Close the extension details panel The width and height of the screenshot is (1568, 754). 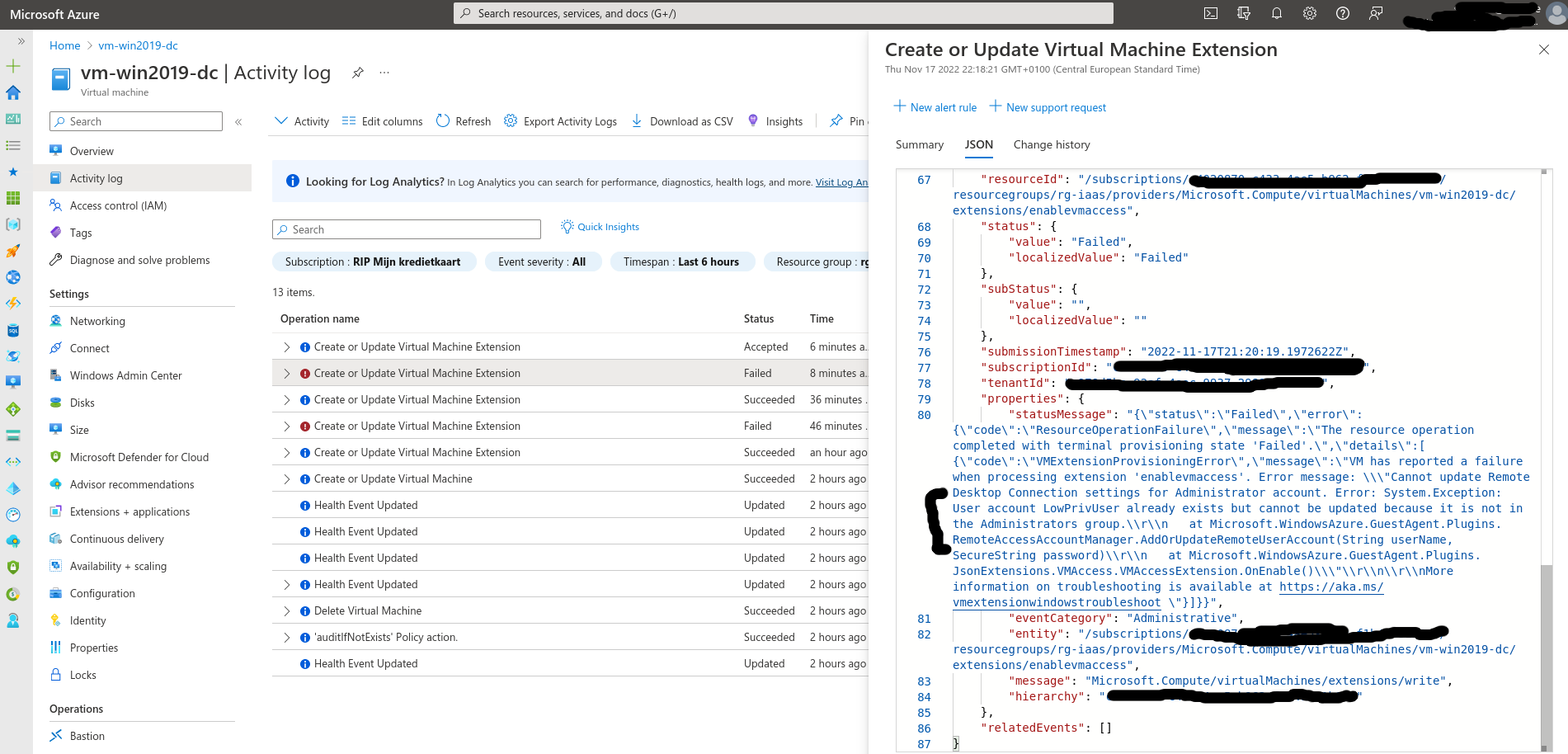pyautogui.click(x=1544, y=49)
